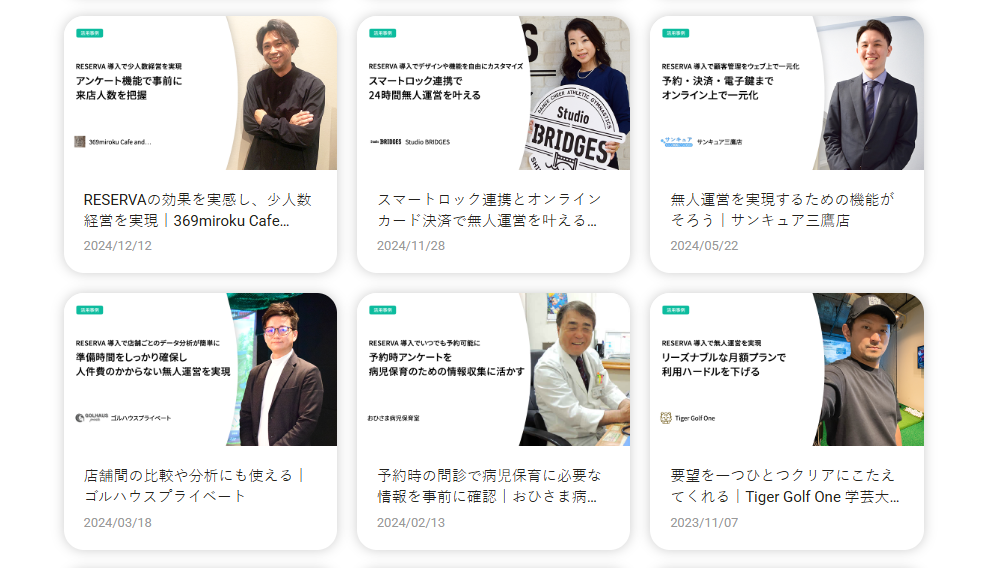Open the ゴルハウスプライベート article title
The width and height of the screenshot is (985, 568).
[194, 486]
